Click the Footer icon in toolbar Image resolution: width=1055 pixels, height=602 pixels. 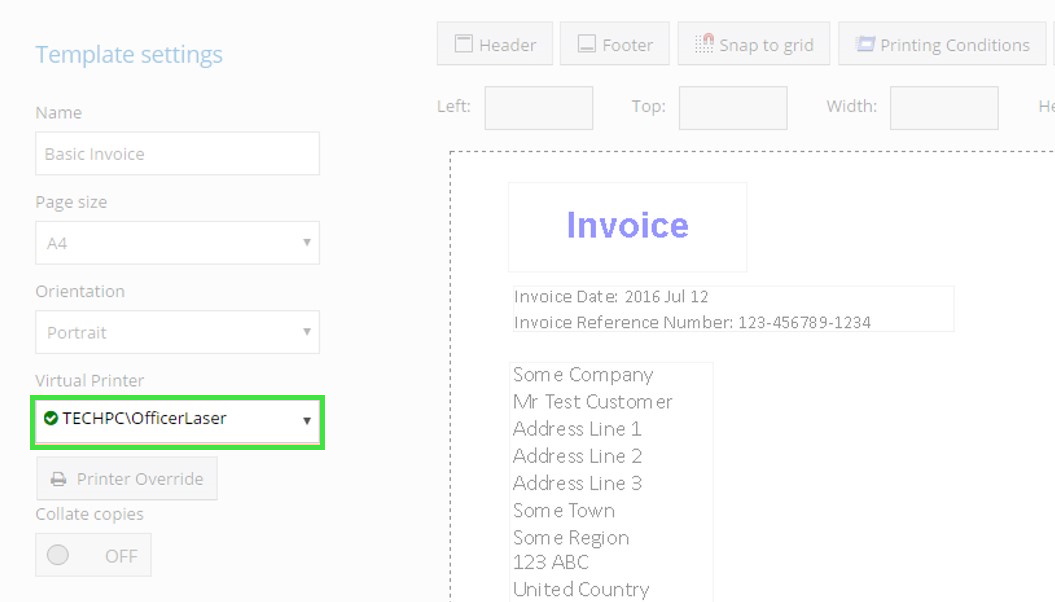pos(586,45)
